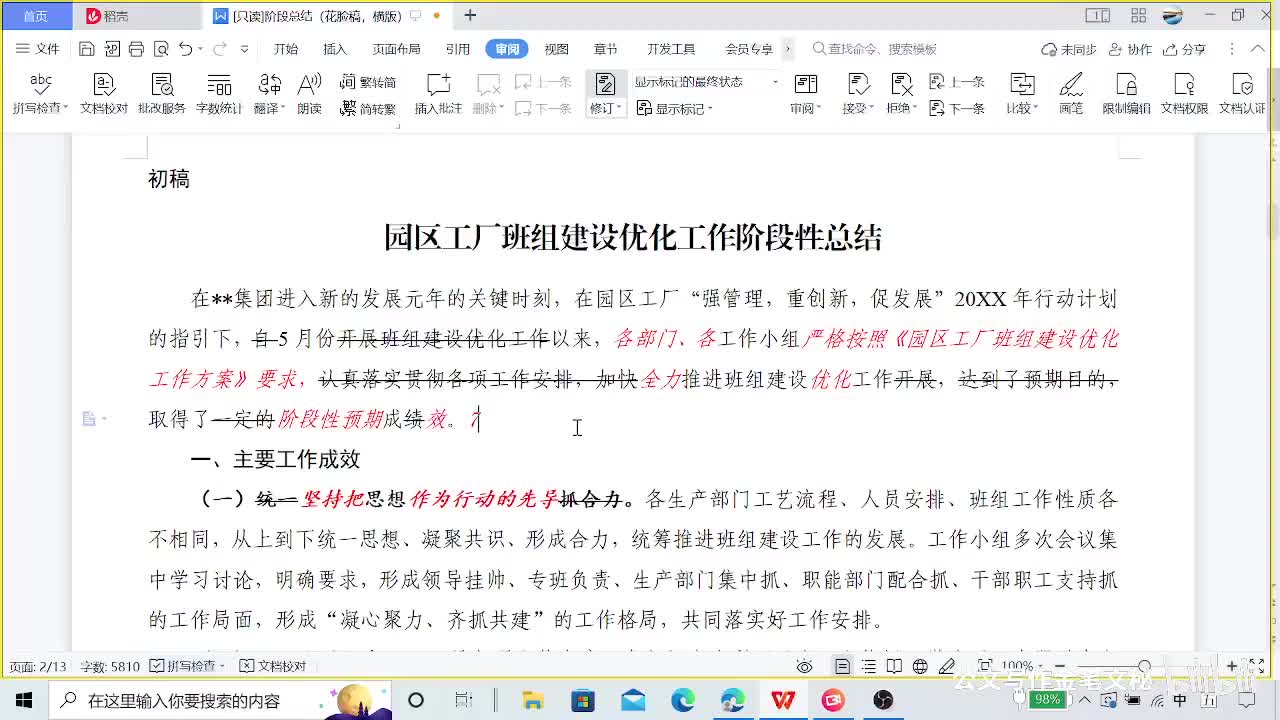Click the print icon in quick access toolbar
Screen dimensions: 1280x720
[136, 49]
